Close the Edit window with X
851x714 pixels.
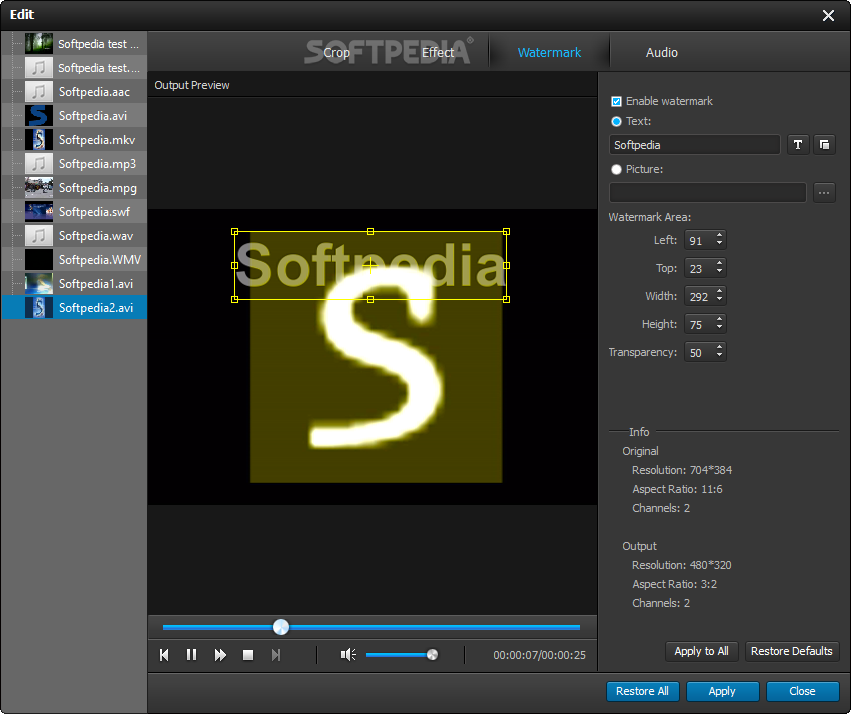point(828,15)
